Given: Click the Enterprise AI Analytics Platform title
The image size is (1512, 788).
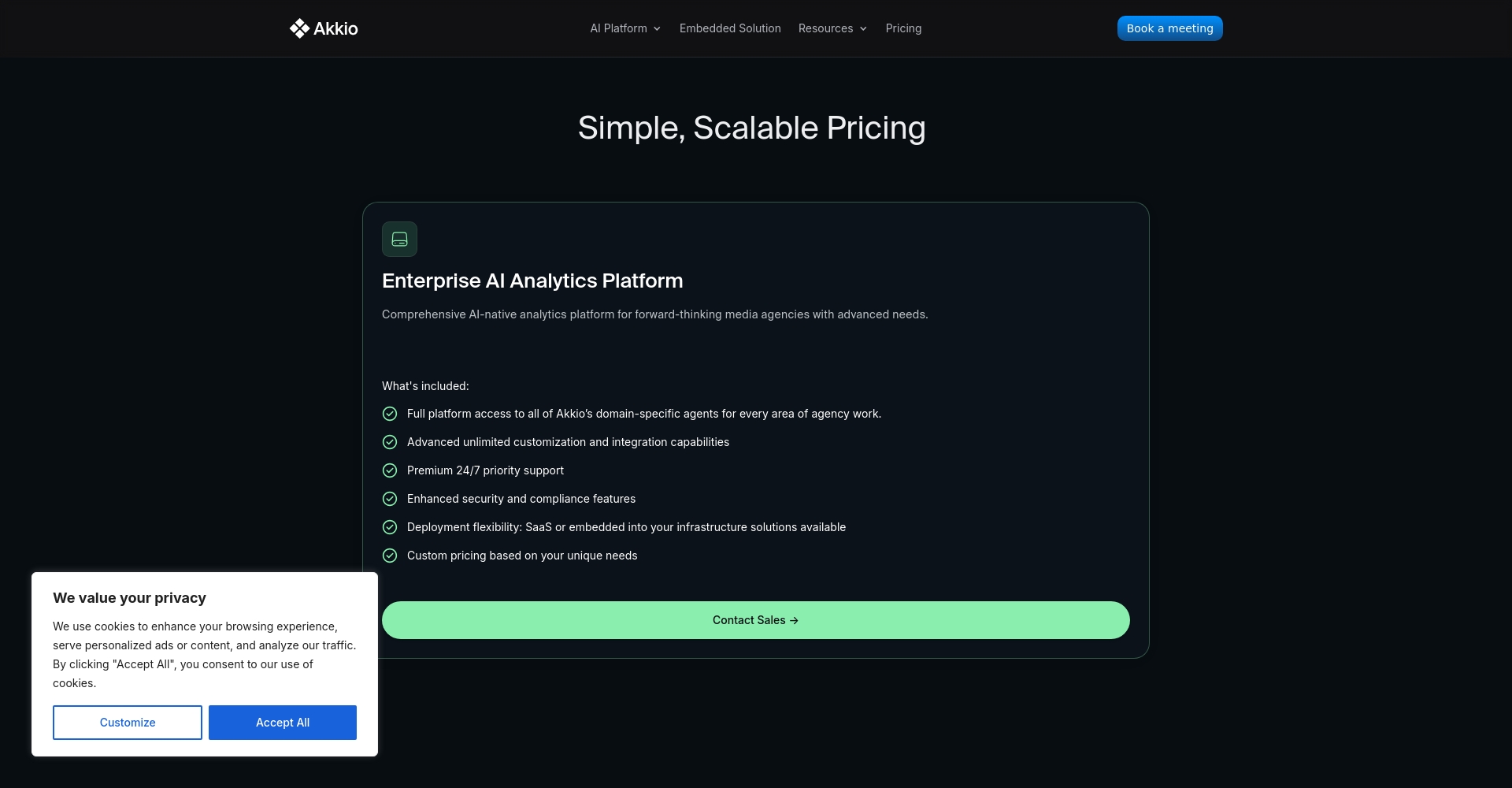Looking at the screenshot, I should tap(532, 281).
